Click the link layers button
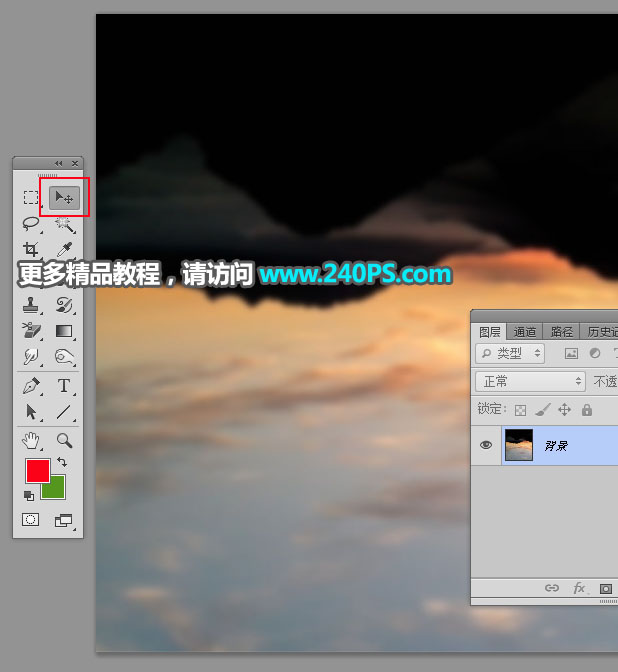The width and height of the screenshot is (618, 672). (551, 589)
